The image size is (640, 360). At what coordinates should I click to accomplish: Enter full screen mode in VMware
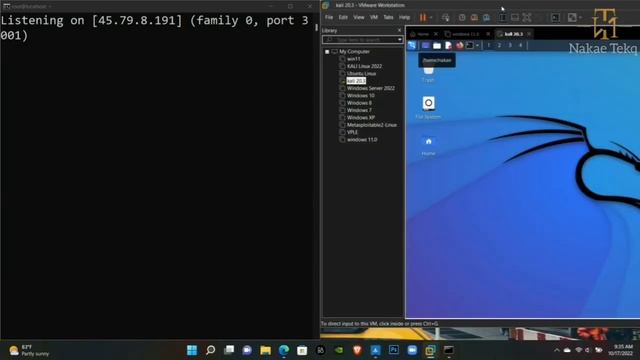tap(527, 18)
